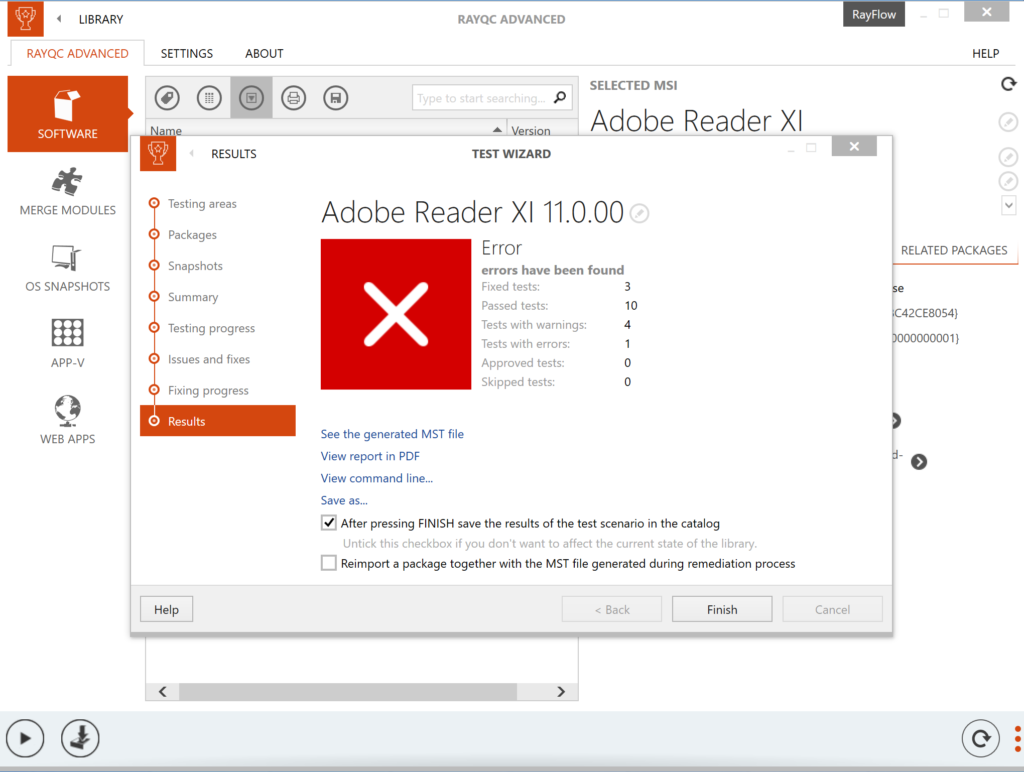Click the dark arrow circle in related packages

(x=919, y=462)
